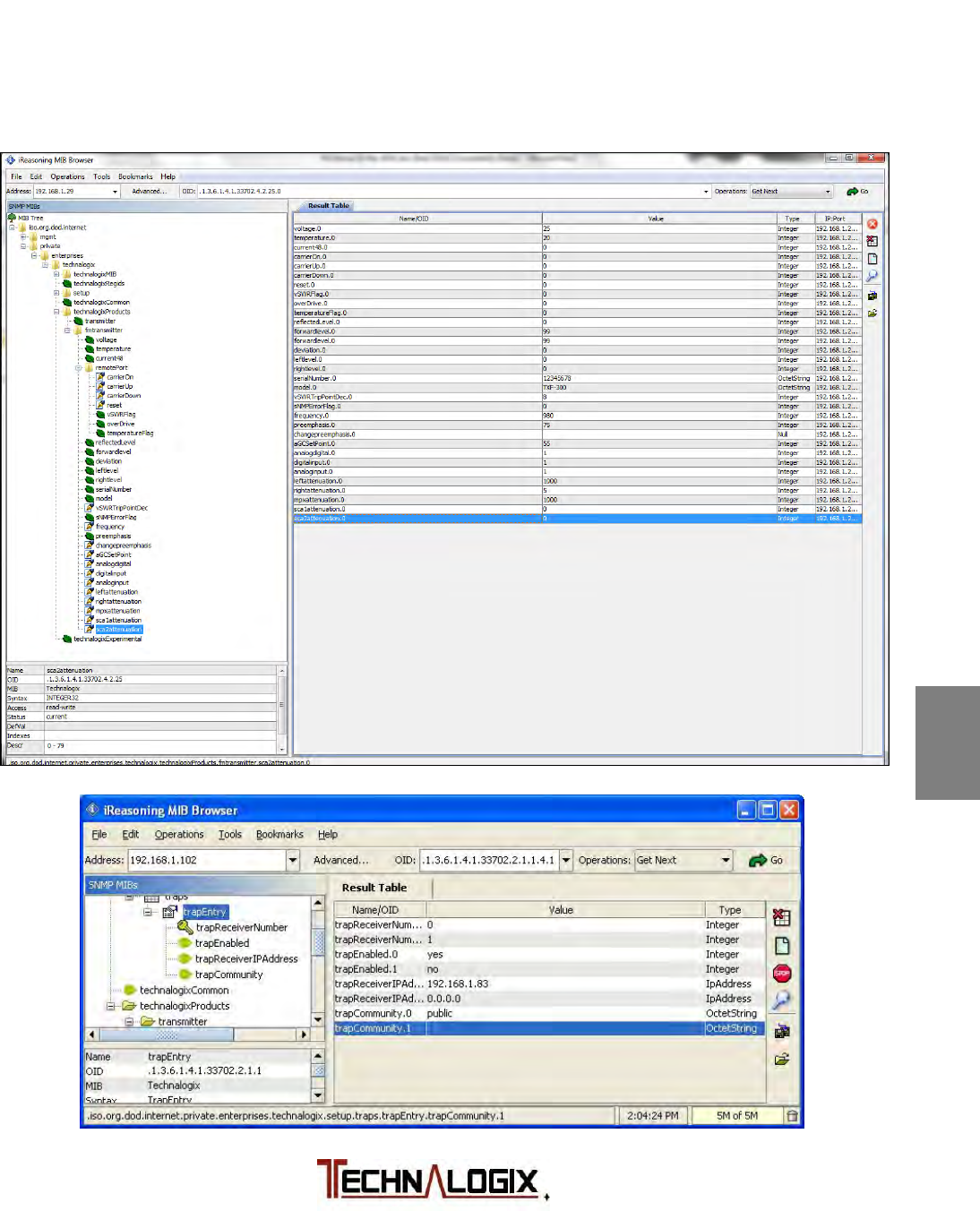Collapse the fmtransmitter folder in upper tree
The width and height of the screenshot is (980, 1211).
67,331
